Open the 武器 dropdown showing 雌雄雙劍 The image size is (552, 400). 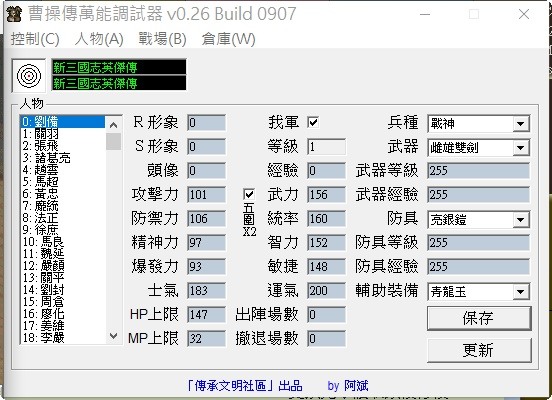(x=479, y=148)
